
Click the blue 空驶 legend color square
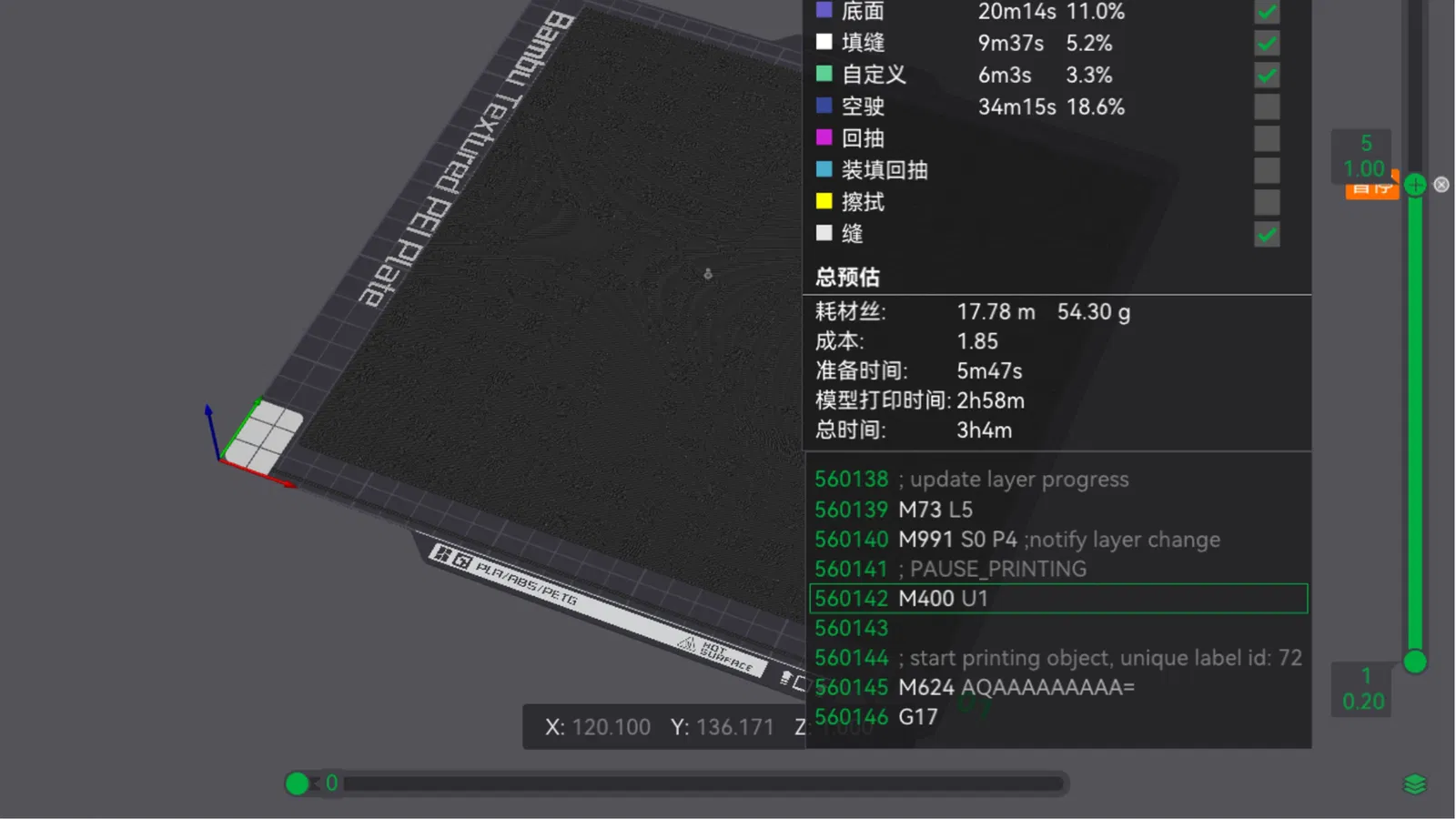point(824,106)
